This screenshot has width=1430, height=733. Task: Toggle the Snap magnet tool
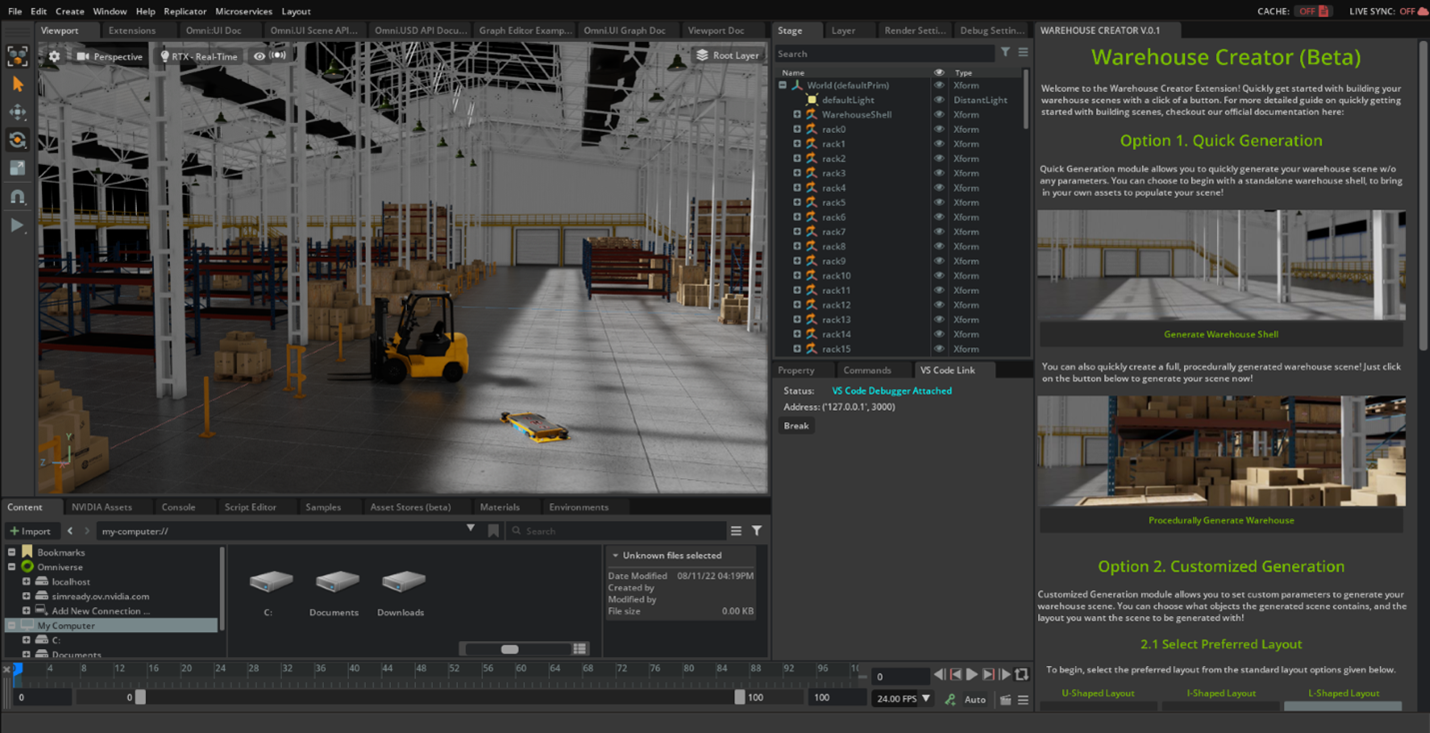pyautogui.click(x=17, y=196)
